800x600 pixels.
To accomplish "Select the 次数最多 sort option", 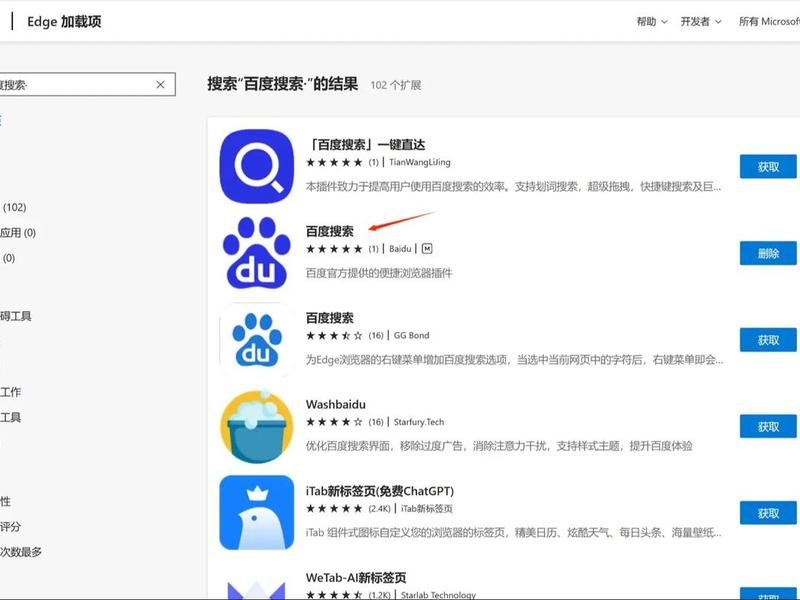I will coord(21,552).
